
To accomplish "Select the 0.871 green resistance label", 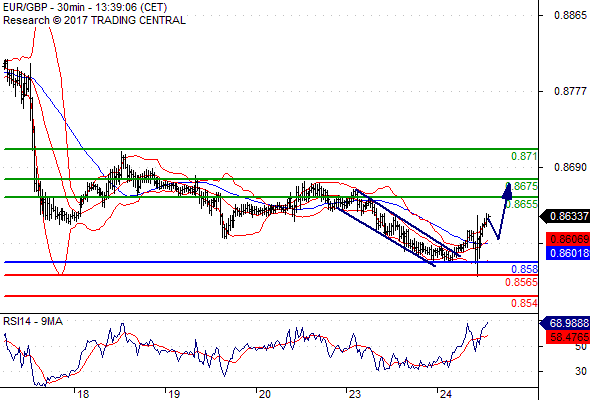I will click(524, 156).
